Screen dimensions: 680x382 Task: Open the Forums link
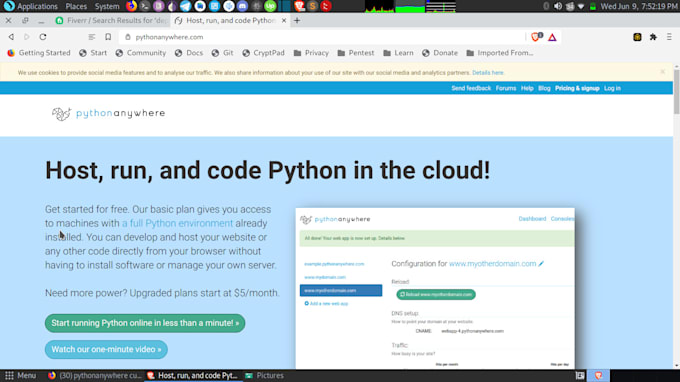pos(506,88)
